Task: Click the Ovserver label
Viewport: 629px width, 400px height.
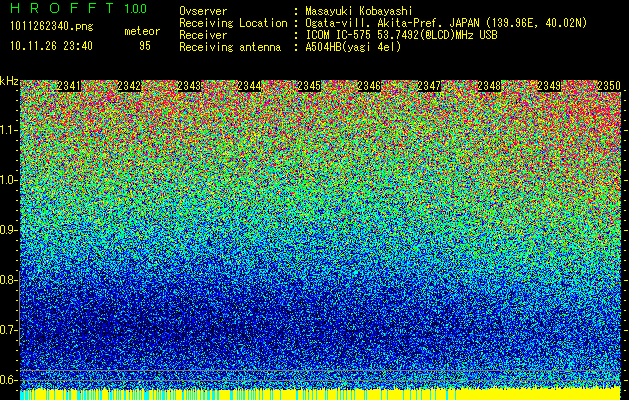Action: [203, 11]
